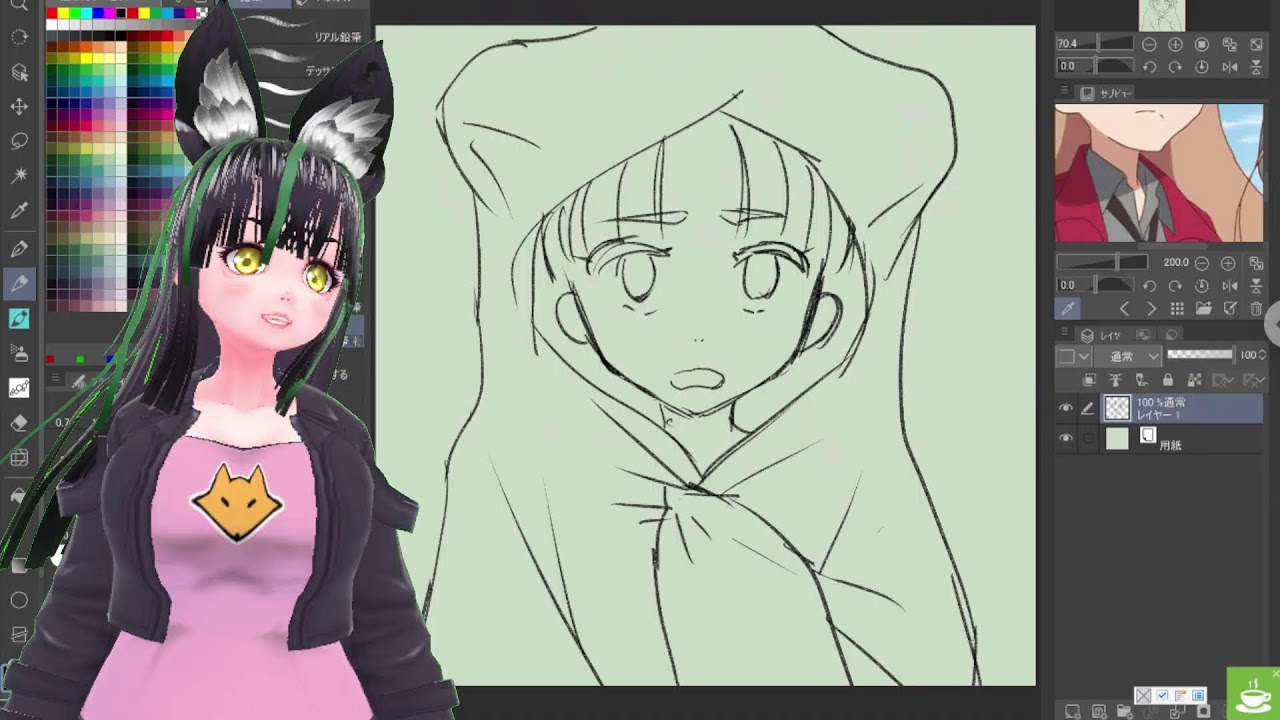Toggle Sub View eyedropper color picking
This screenshot has height=720, width=1280.
(1068, 309)
